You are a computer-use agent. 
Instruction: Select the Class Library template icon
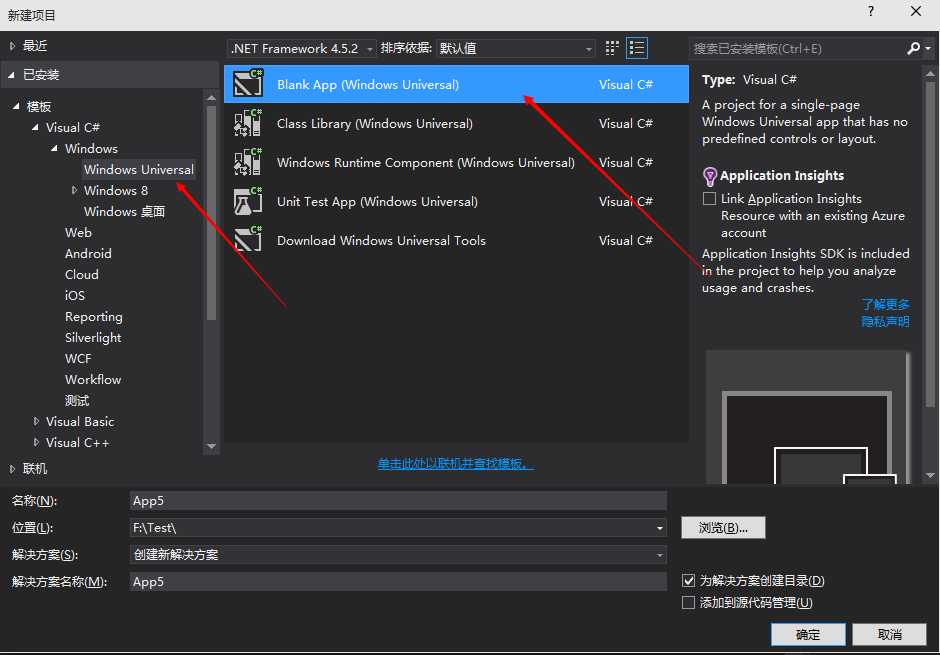point(248,123)
